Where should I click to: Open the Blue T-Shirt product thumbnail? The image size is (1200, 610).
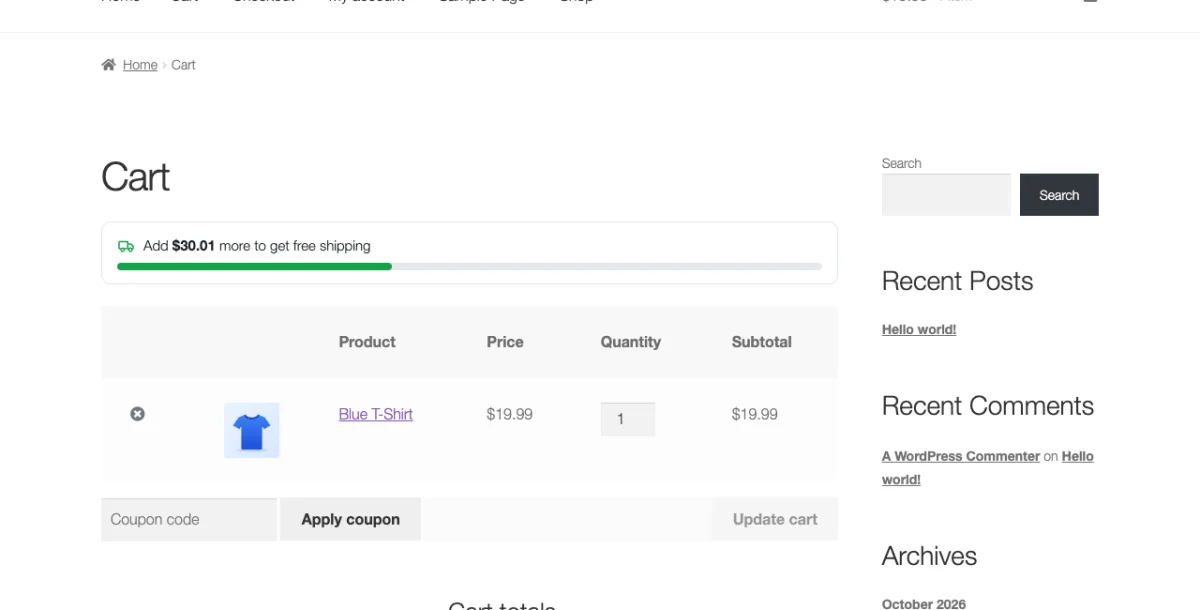[x=251, y=430]
